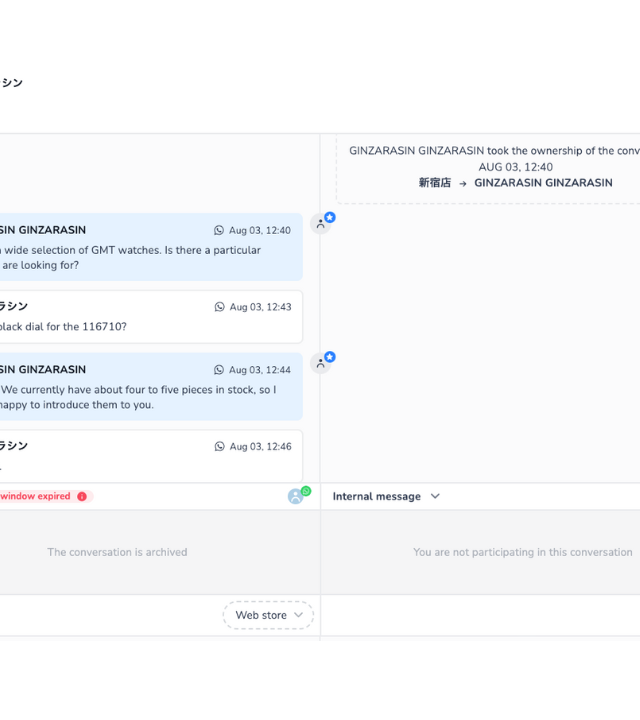The width and height of the screenshot is (640, 720).
Task: Click WhatsApp icon beside Aug 03, 12:46
Action: click(220, 447)
